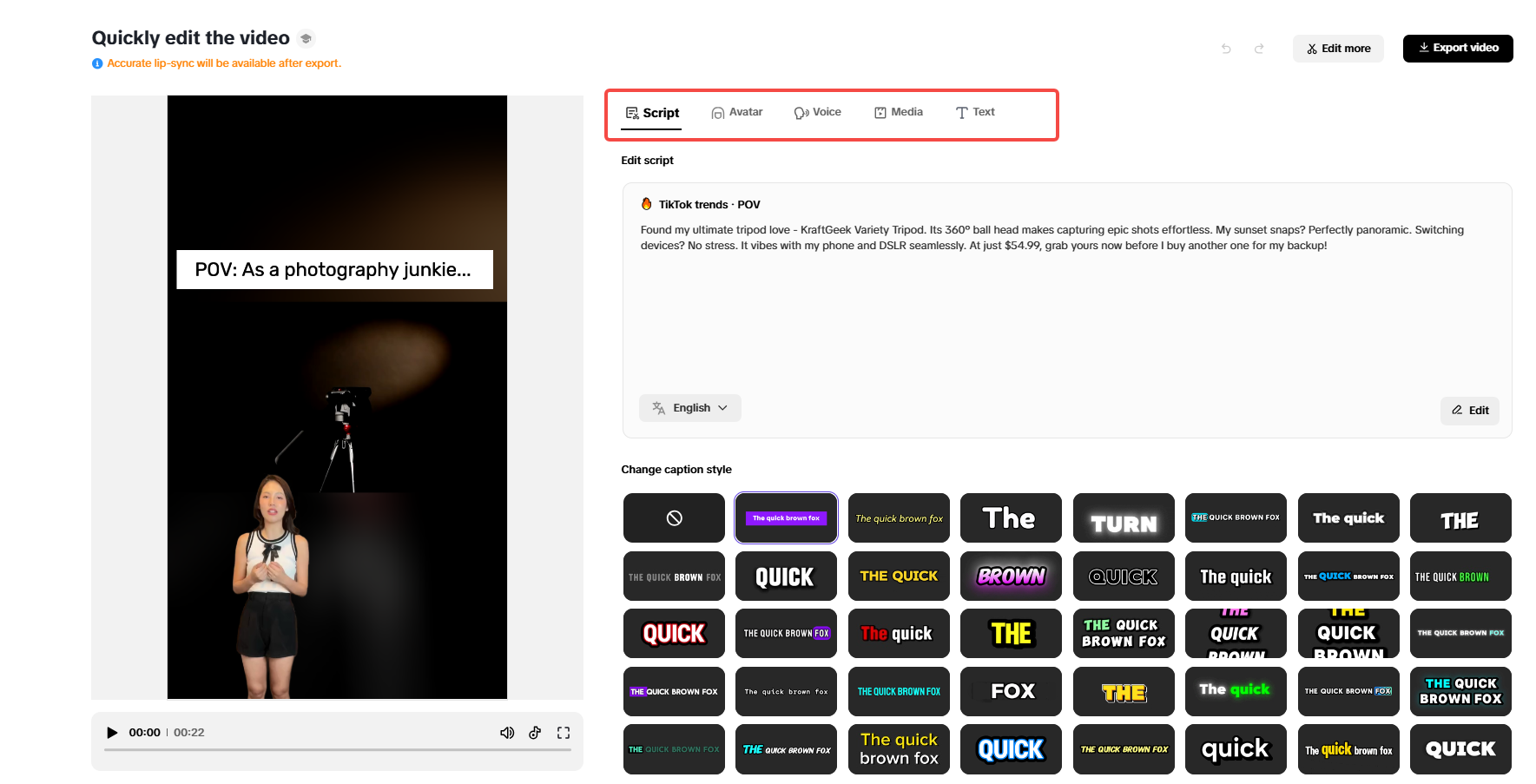Click the tutorial cap icon beside title
1536x784 pixels.
pyautogui.click(x=306, y=38)
